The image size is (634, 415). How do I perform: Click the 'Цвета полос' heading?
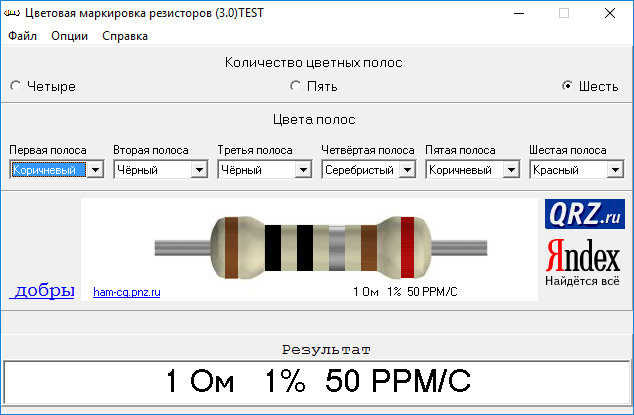(x=314, y=120)
